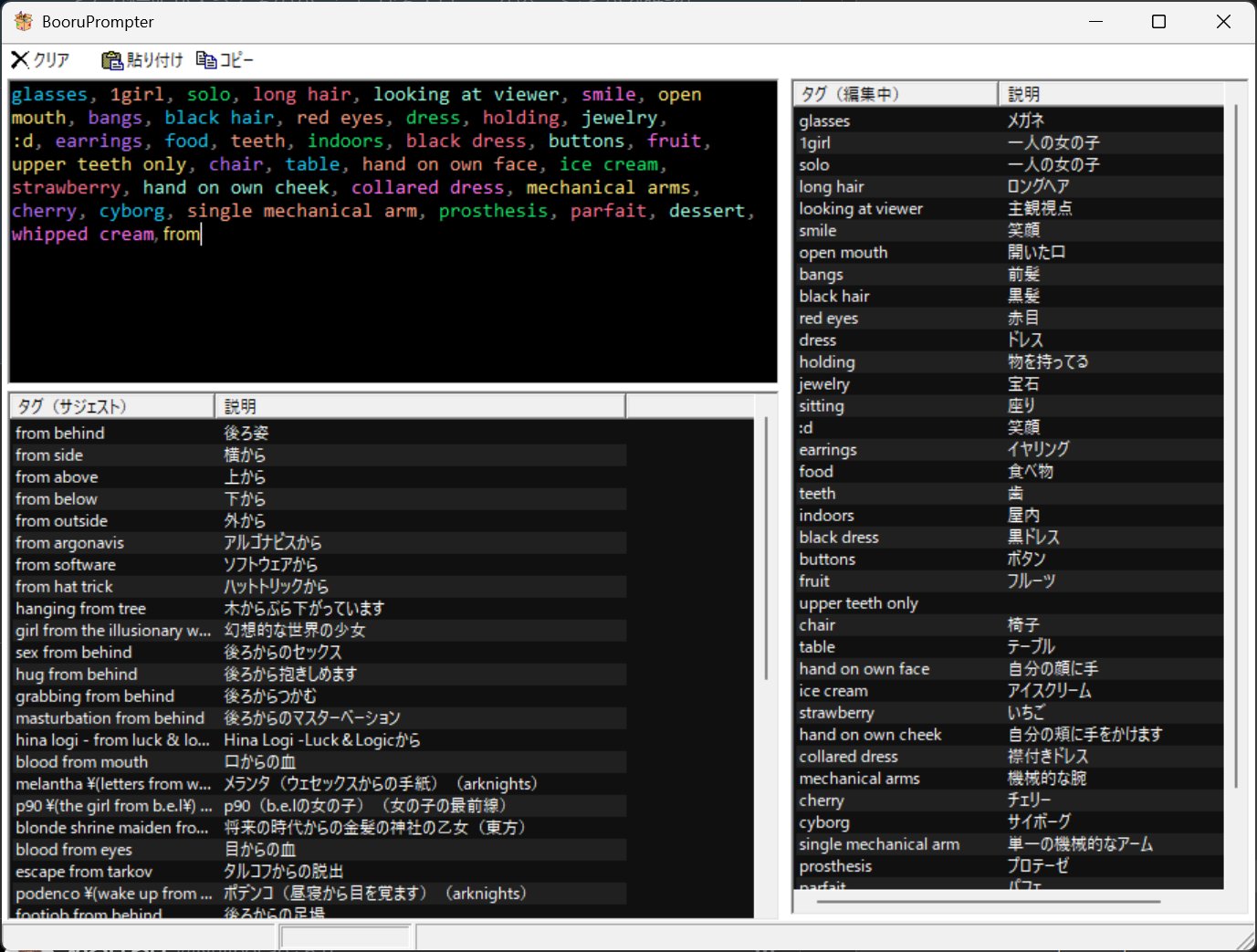
Task: Select "open mouth" row in the editing tag list
Action: click(x=1009, y=252)
